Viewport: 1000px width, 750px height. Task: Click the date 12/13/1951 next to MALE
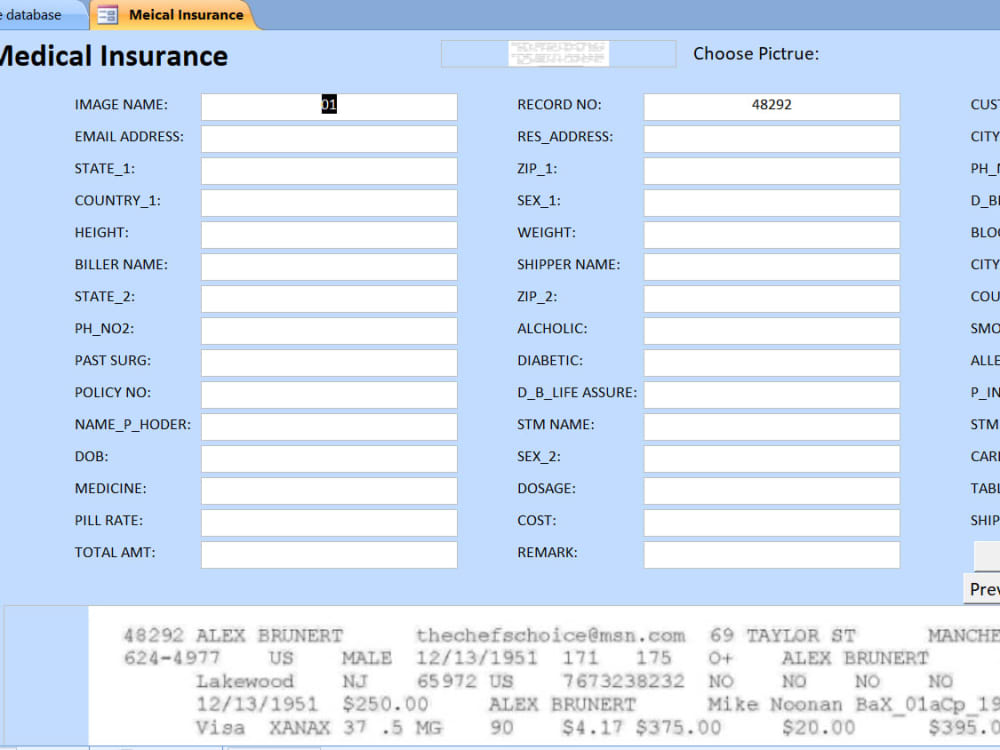[476, 658]
